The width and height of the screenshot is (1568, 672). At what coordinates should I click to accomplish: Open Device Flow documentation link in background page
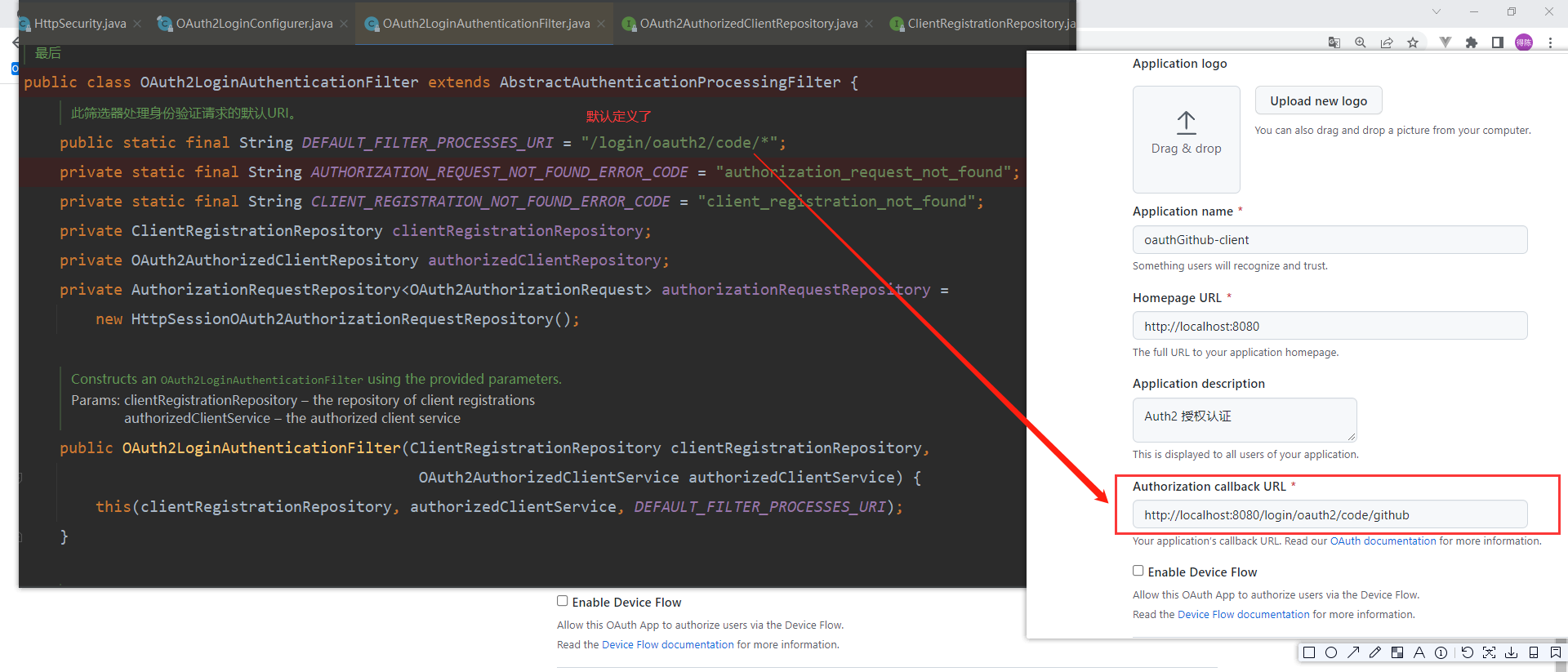(x=668, y=644)
